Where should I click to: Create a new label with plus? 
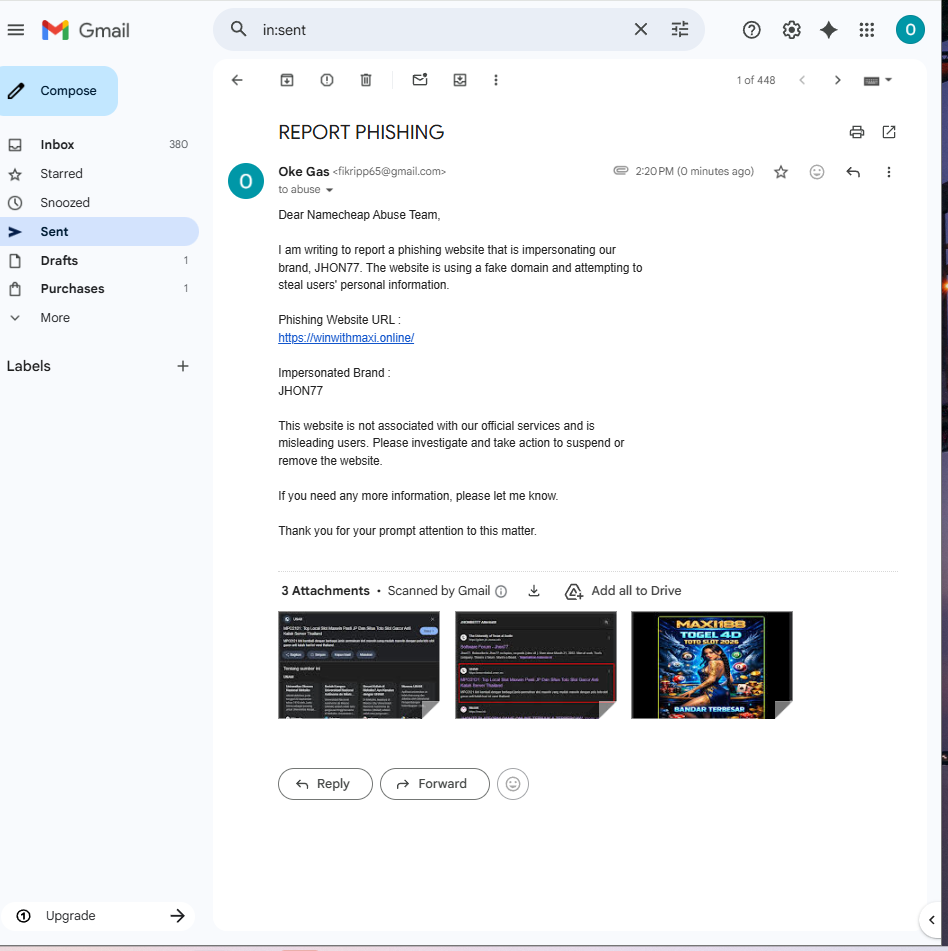[x=183, y=366]
